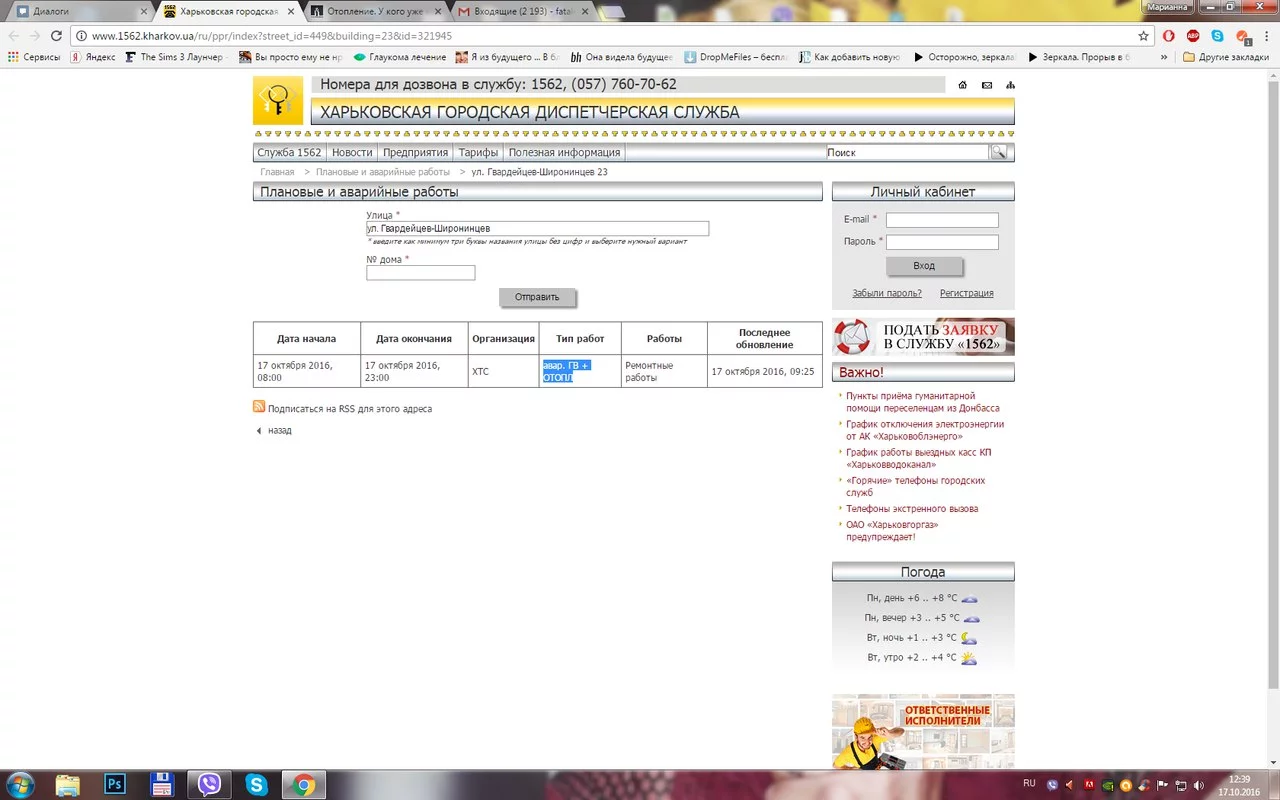Open the Регистрация link
The image size is (1280, 800).
[967, 293]
